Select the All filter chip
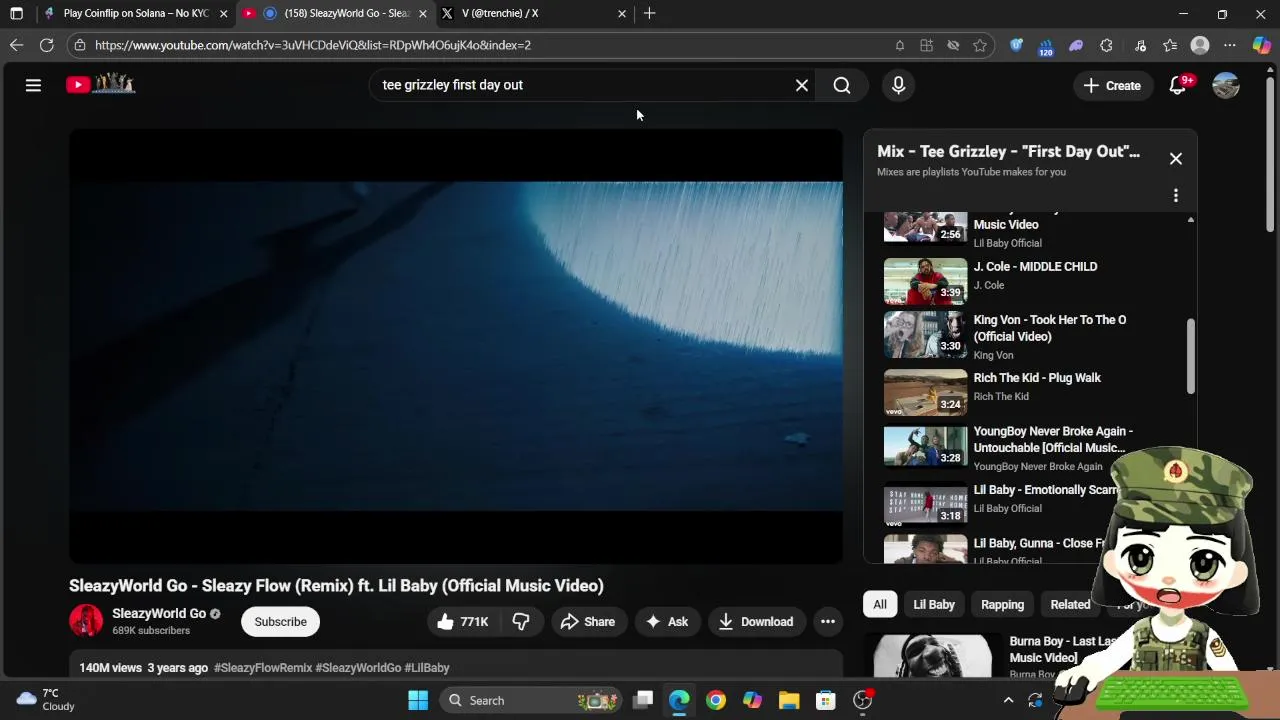This screenshot has width=1280, height=720. (879, 604)
